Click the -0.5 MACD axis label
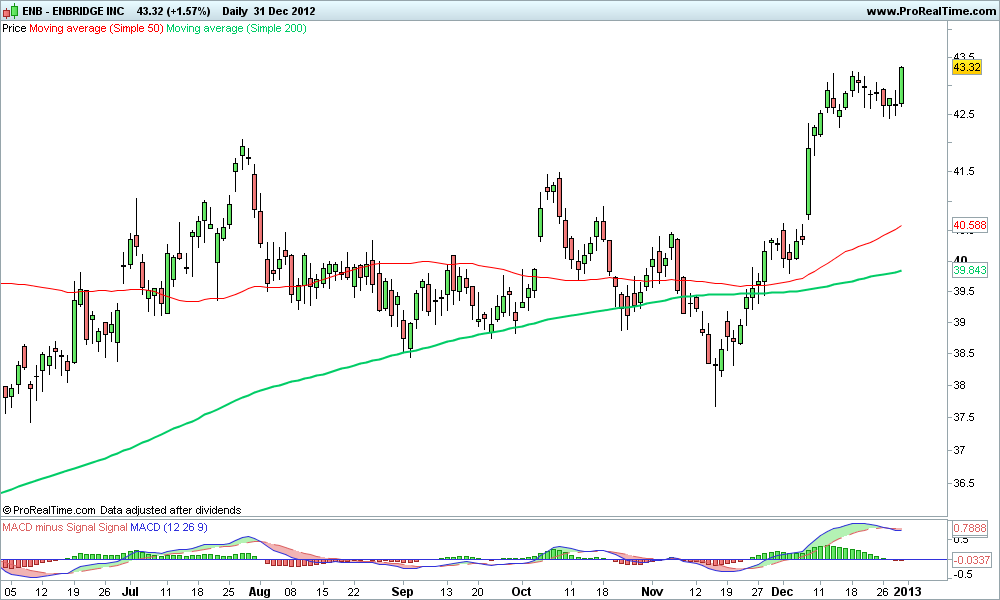 [962, 574]
